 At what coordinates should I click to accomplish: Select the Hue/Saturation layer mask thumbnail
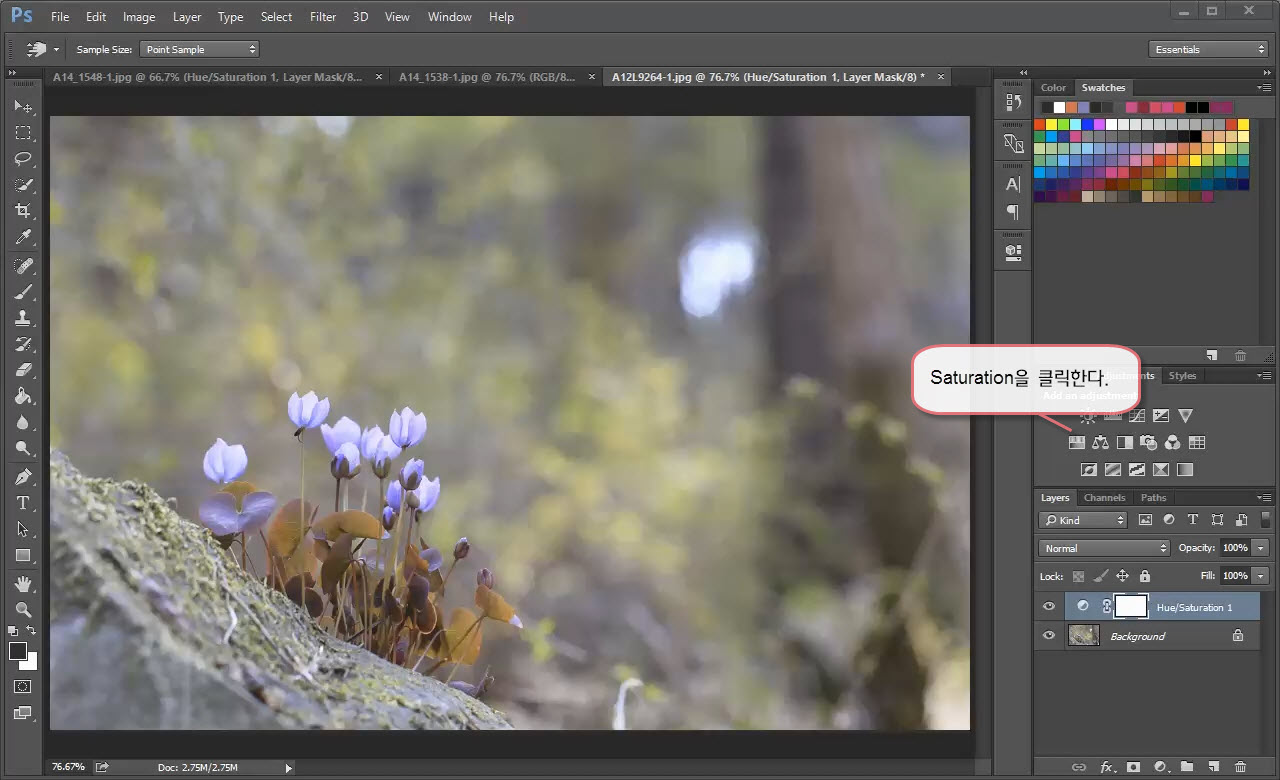pos(1130,606)
